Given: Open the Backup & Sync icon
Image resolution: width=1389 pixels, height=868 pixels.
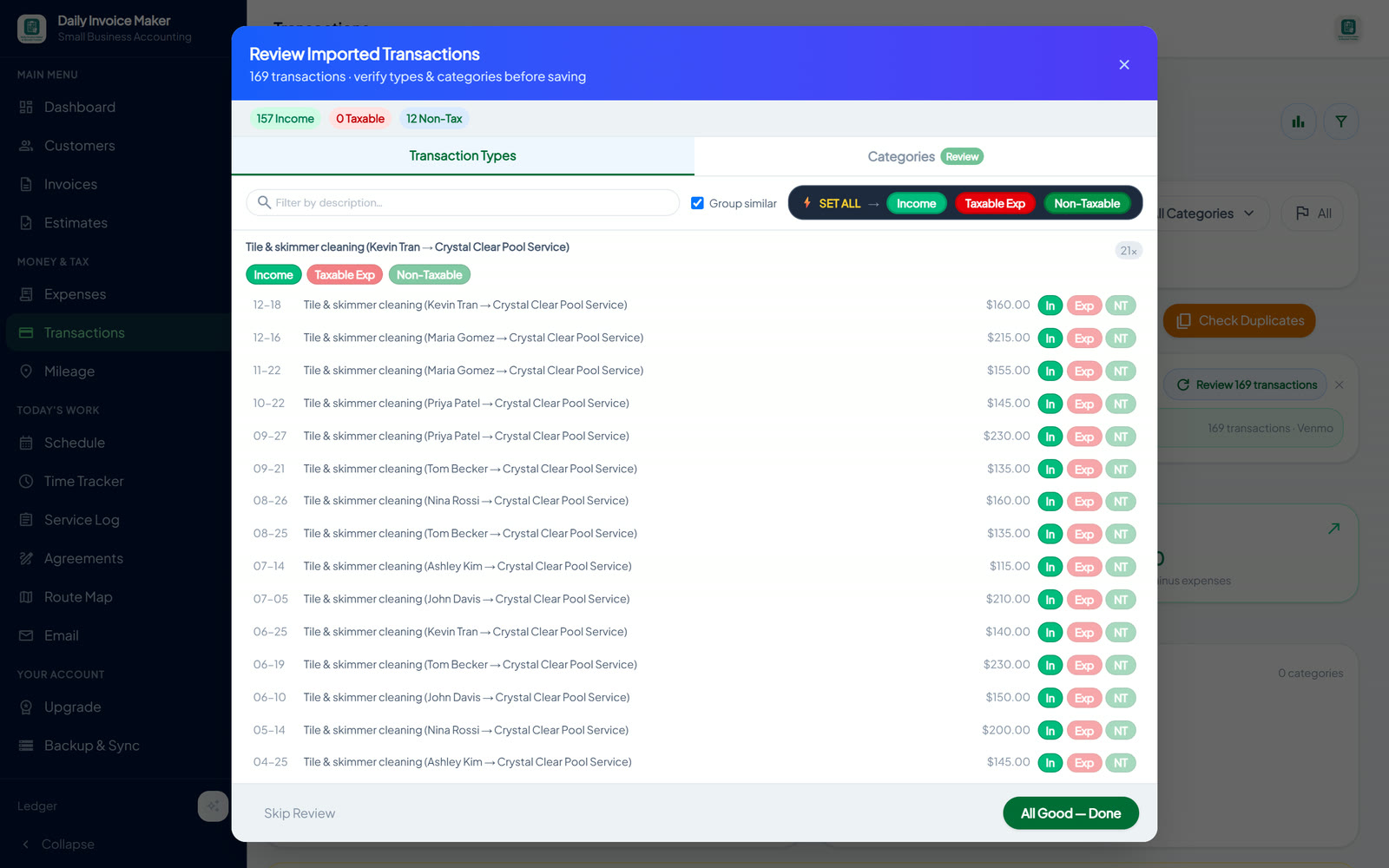Looking at the screenshot, I should pos(26,746).
